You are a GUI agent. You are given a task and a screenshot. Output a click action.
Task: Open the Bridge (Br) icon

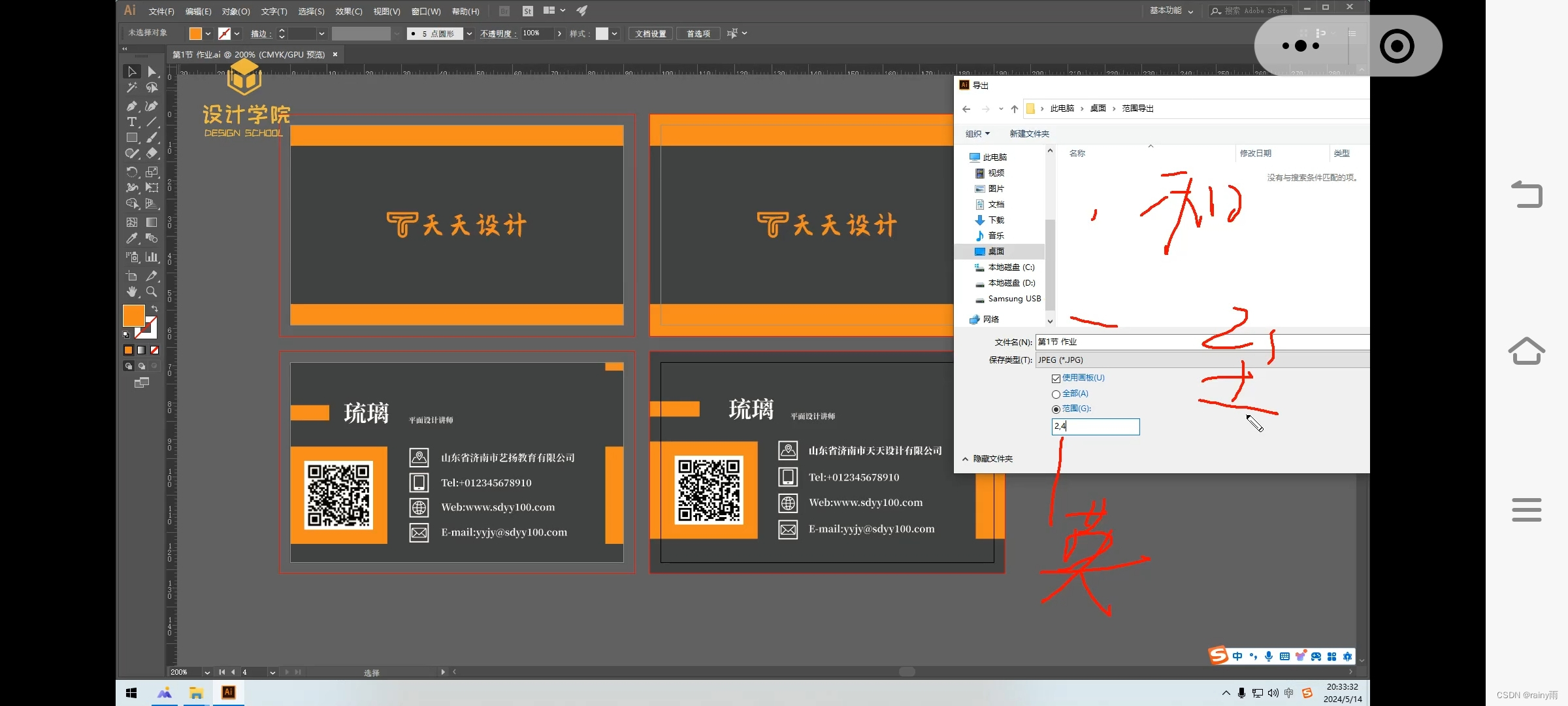click(x=504, y=11)
